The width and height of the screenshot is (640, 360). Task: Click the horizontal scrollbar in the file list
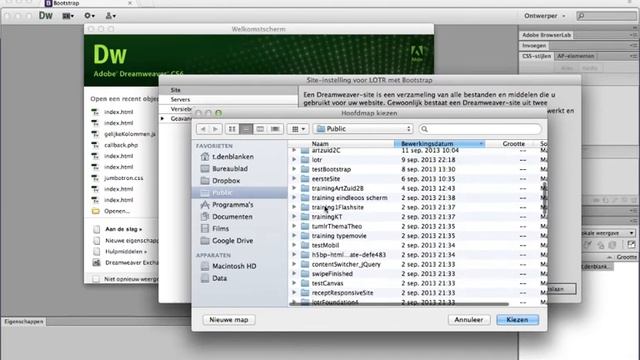(x=400, y=304)
